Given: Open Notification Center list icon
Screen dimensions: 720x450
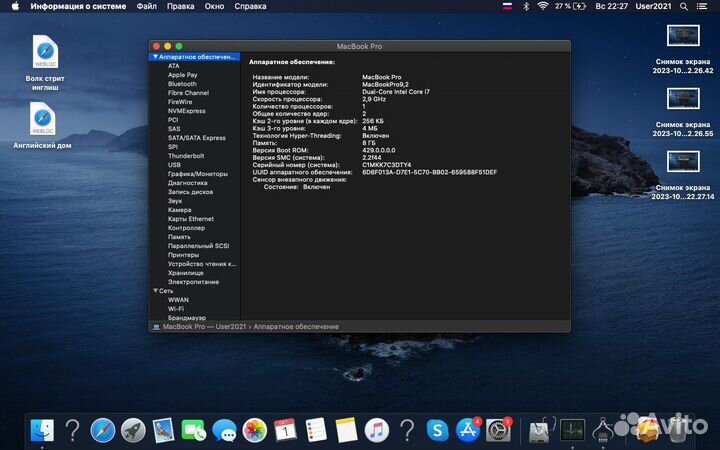Looking at the screenshot, I should pos(702,6).
